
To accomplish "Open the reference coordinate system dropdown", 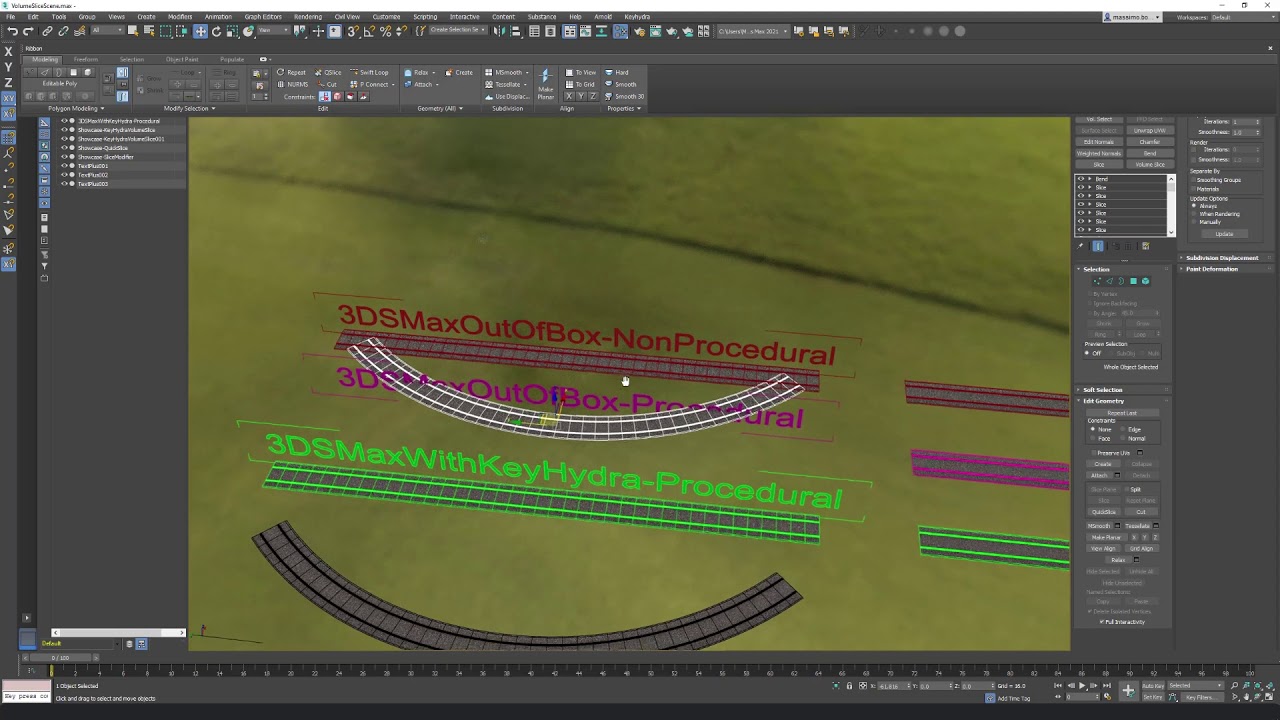I will pos(274,31).
